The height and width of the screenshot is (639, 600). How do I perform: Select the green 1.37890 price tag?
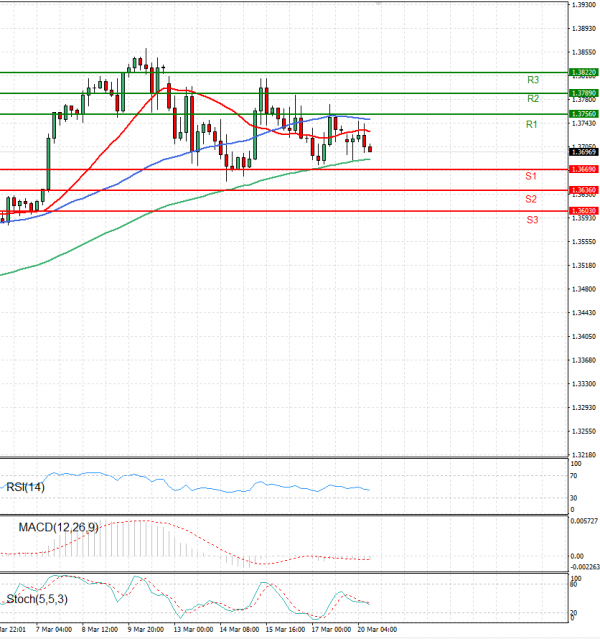click(x=583, y=93)
